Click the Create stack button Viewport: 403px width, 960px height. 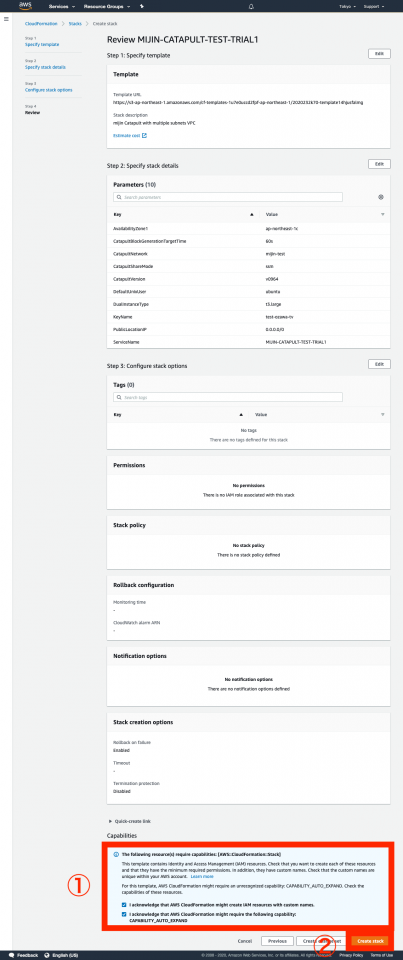[x=370, y=940]
